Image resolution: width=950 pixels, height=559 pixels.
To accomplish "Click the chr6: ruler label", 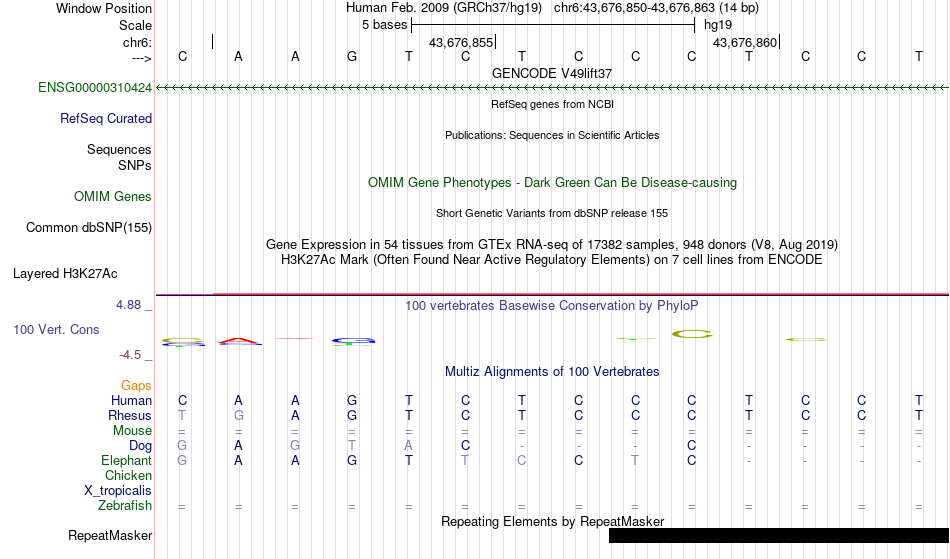I will (137, 42).
